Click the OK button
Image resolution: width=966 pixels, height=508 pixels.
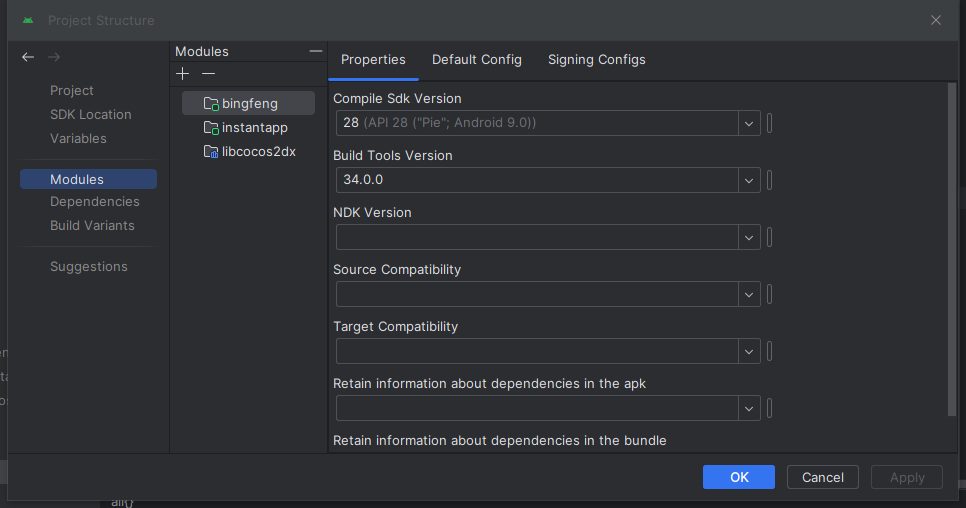[x=739, y=477]
